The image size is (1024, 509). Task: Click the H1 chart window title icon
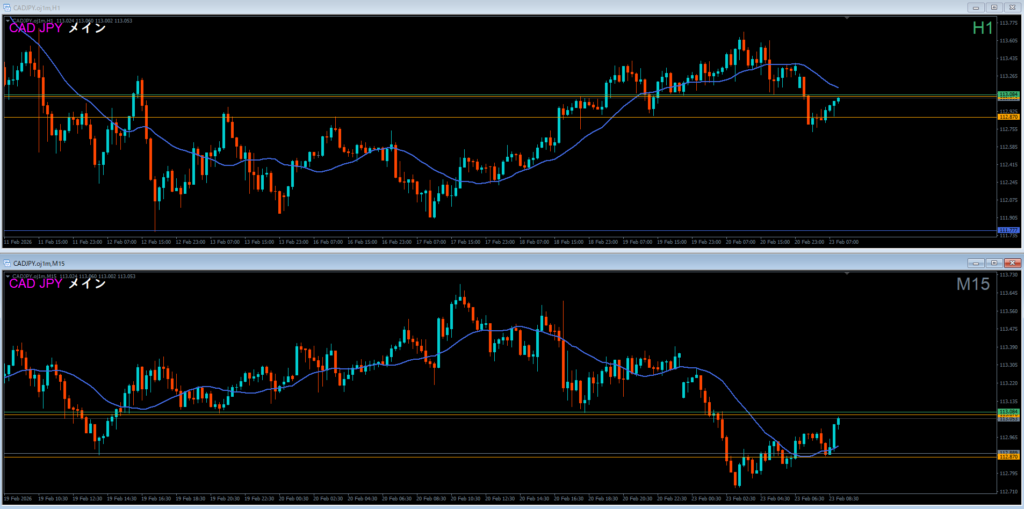click(x=6, y=8)
